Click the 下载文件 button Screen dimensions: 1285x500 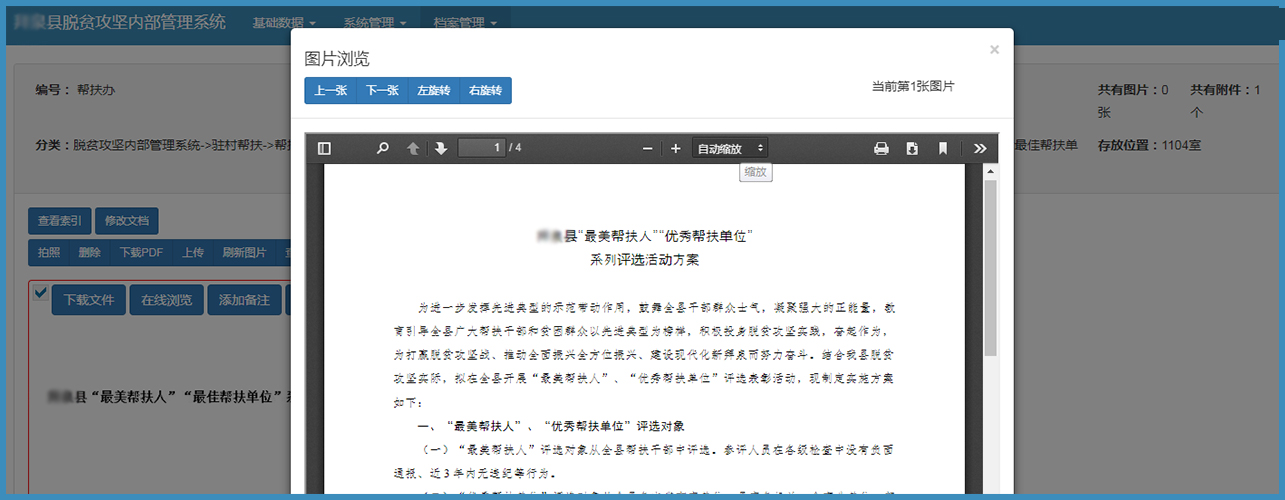pos(89,300)
